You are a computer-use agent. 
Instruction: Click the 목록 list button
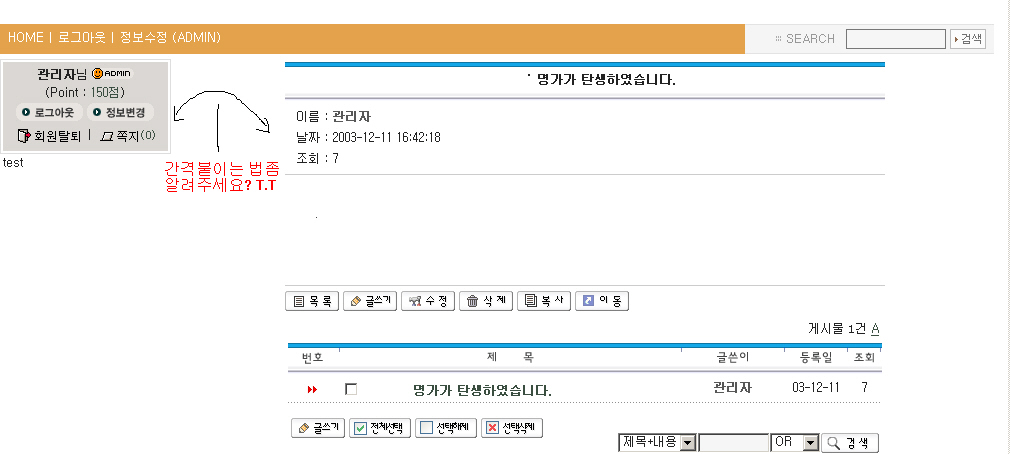[312, 301]
